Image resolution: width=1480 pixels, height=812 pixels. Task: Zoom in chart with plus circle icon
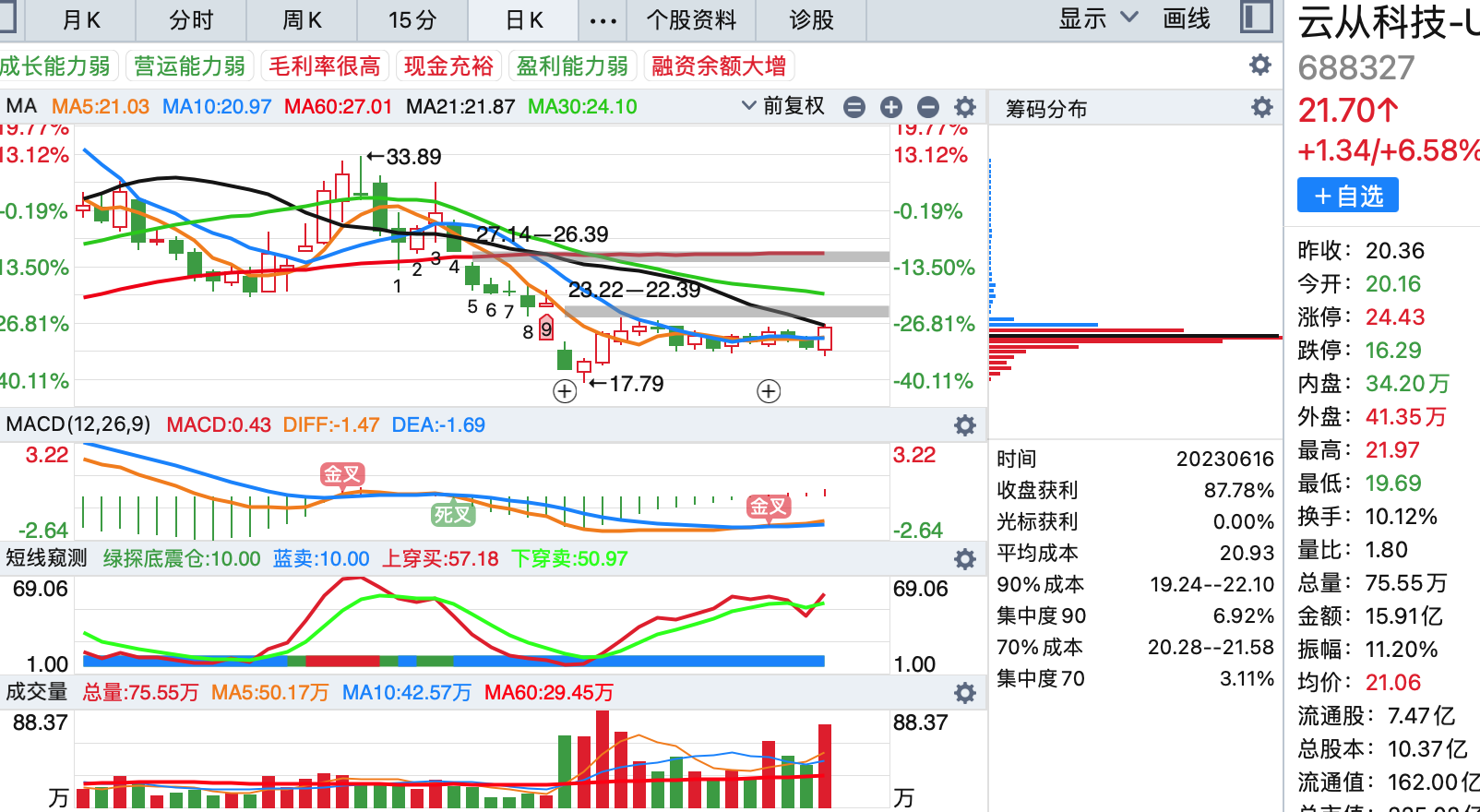pyautogui.click(x=891, y=107)
